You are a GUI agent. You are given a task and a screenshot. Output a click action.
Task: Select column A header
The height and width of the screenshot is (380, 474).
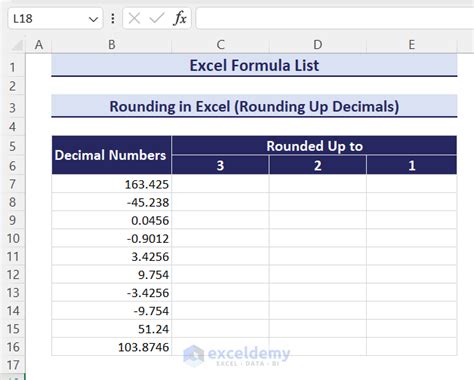[x=39, y=45]
